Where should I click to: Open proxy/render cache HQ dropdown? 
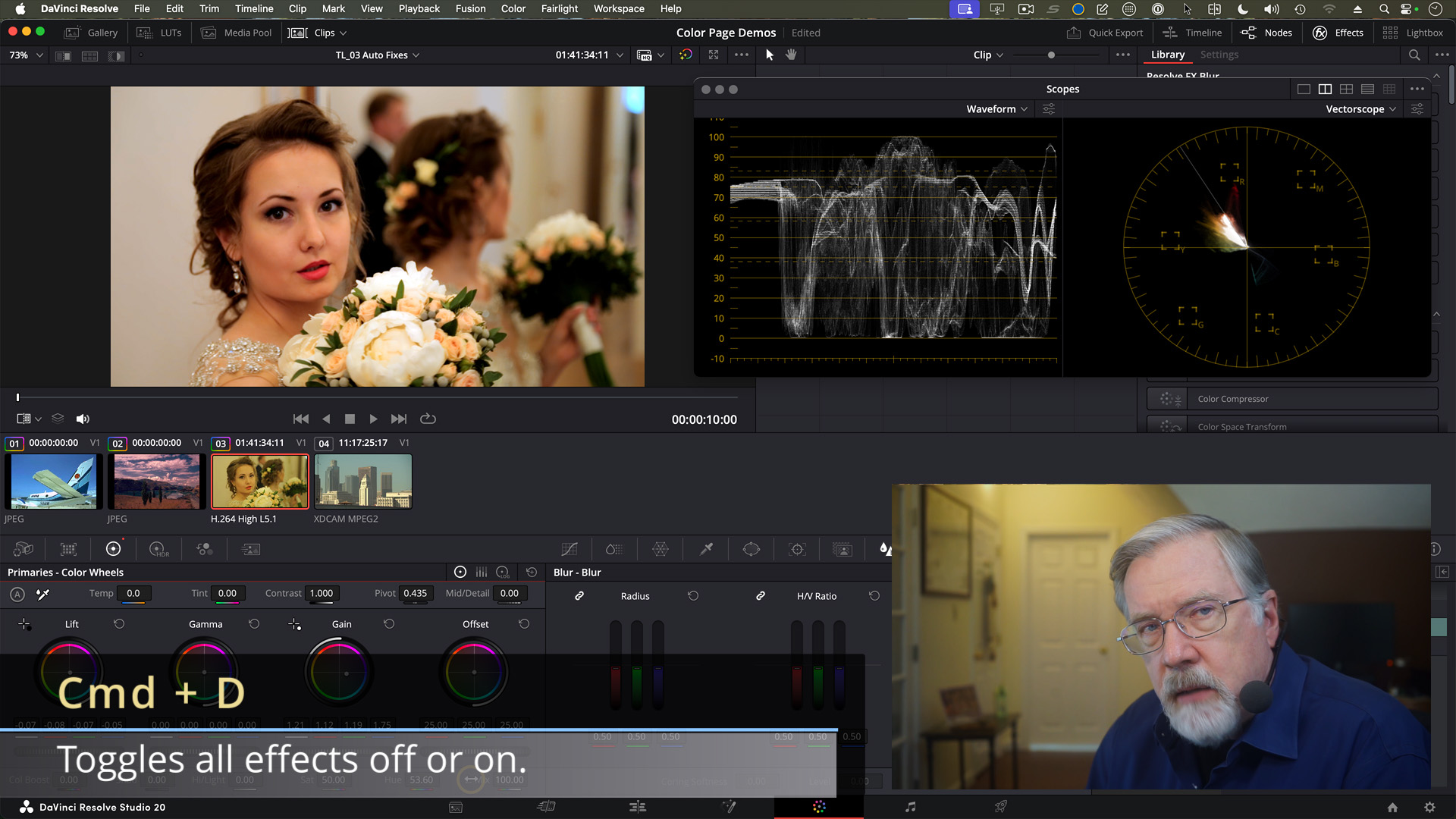(650, 55)
